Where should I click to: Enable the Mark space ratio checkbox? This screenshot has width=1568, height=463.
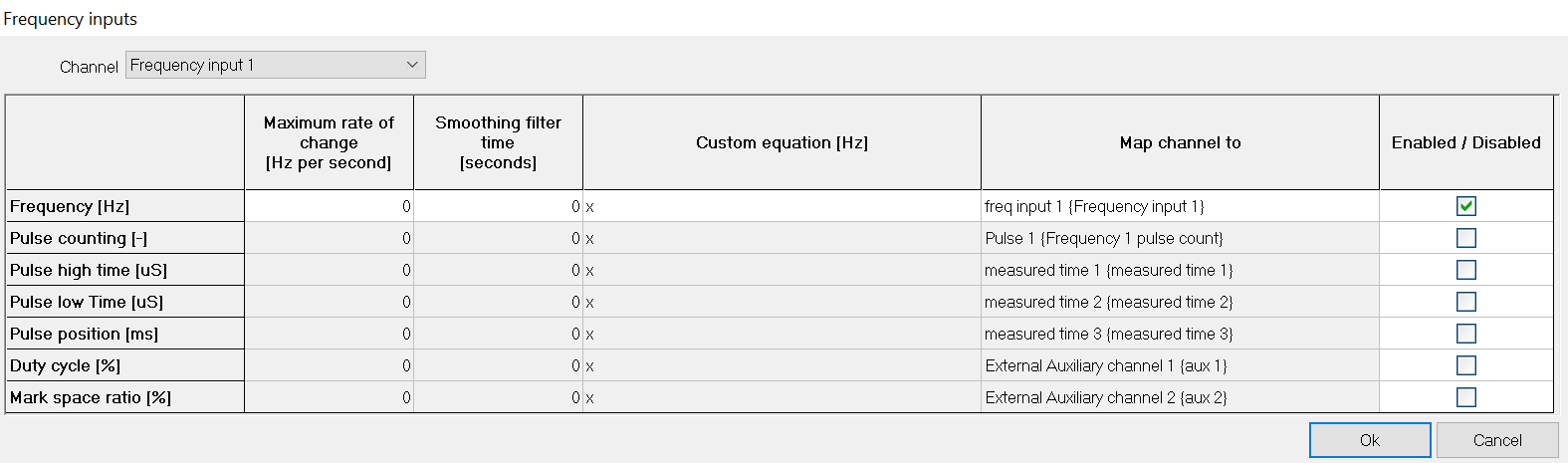pos(1465,397)
